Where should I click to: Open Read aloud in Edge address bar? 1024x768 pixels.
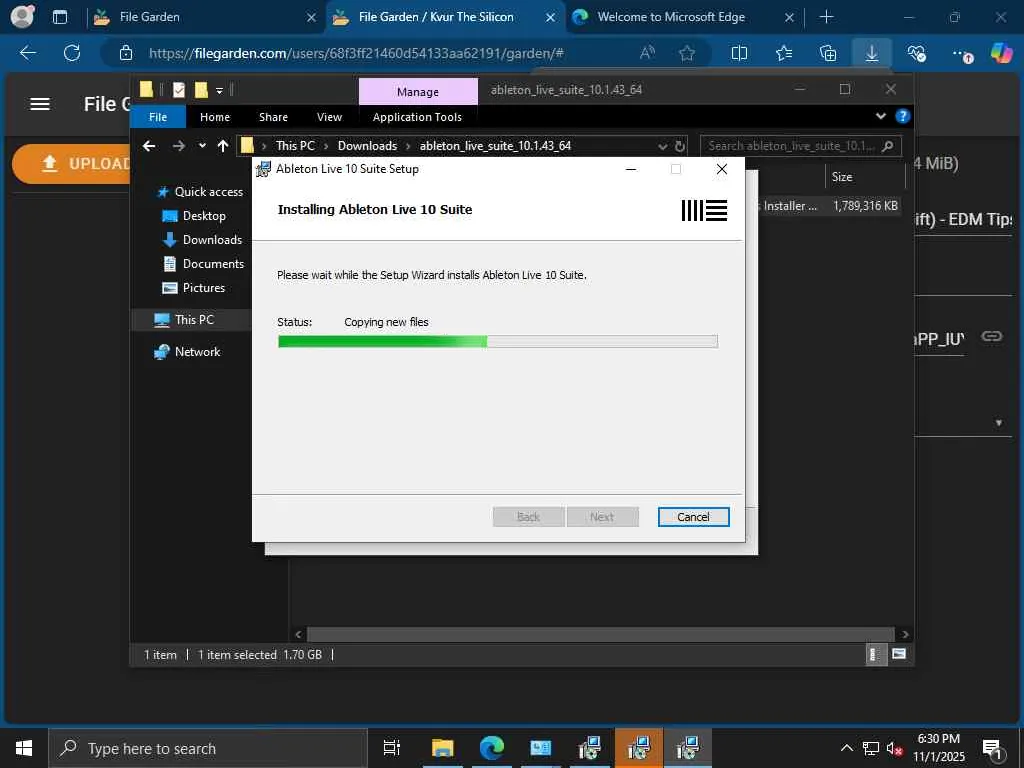(x=647, y=53)
